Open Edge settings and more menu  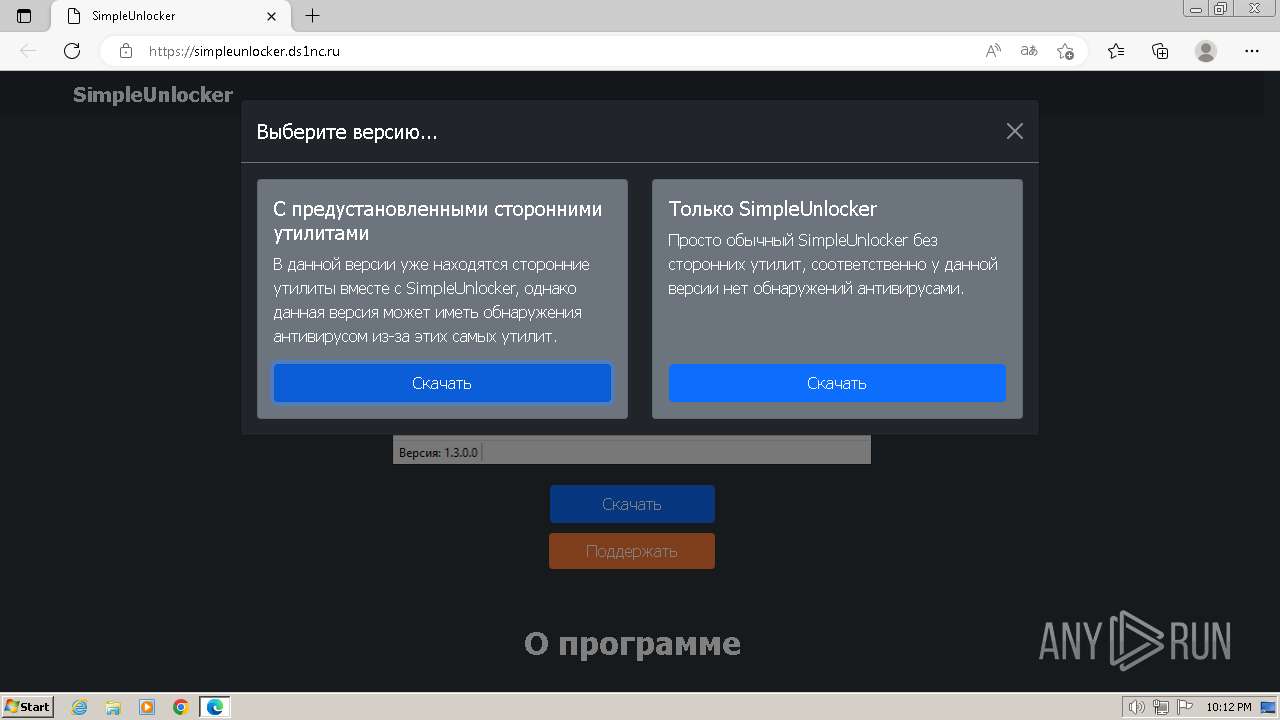(x=1252, y=51)
